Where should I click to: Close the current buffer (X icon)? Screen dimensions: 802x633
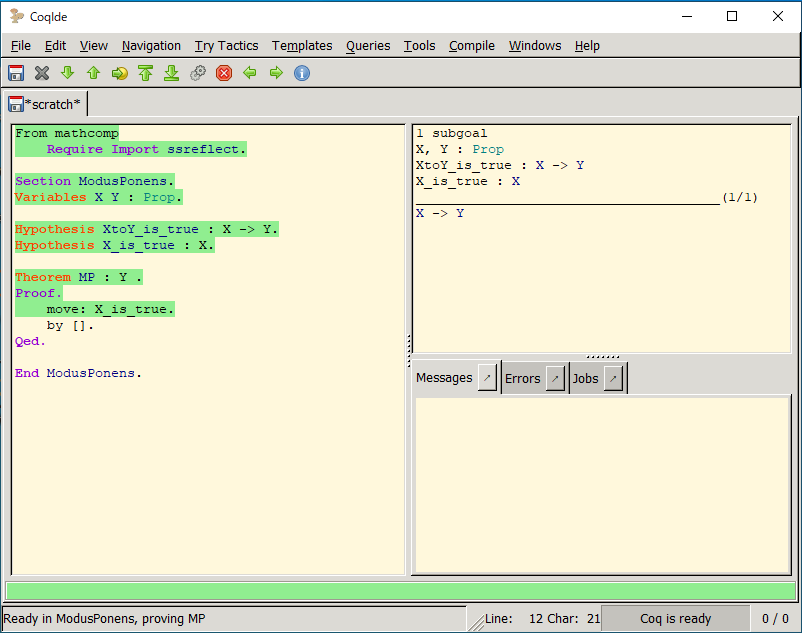point(41,72)
